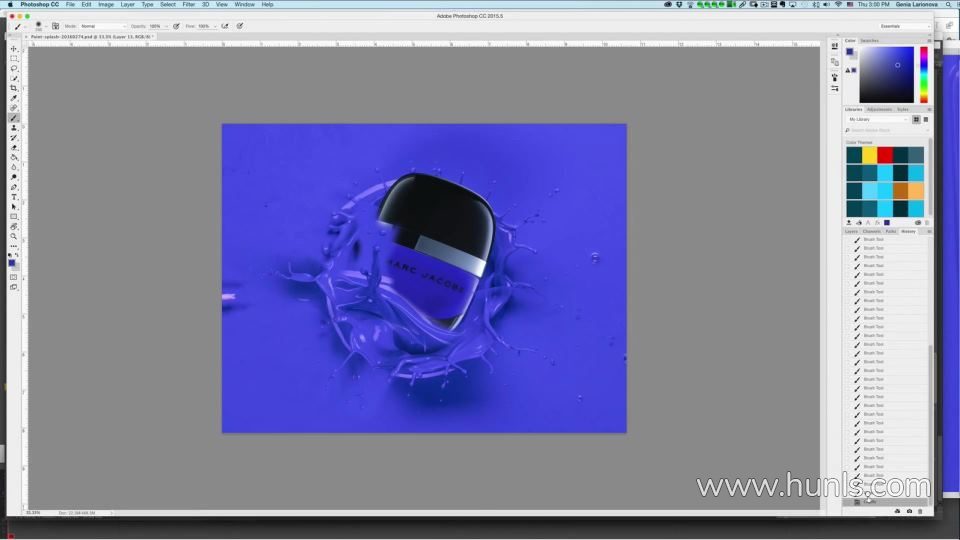Swap foreground and background colors
960x540 pixels.
point(17,255)
